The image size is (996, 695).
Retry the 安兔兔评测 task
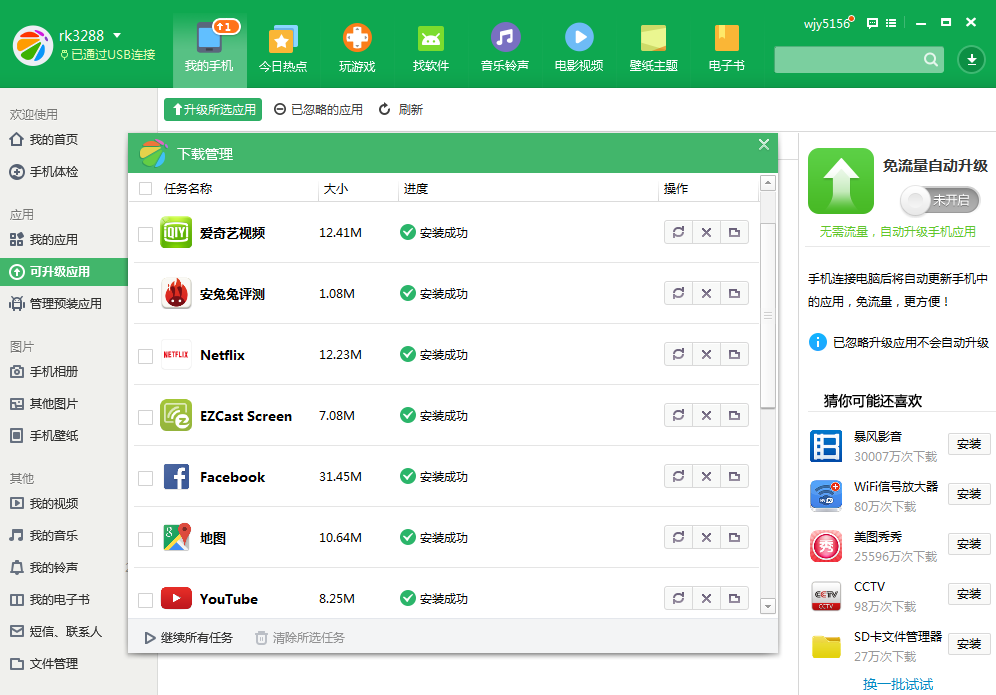pyautogui.click(x=678, y=293)
